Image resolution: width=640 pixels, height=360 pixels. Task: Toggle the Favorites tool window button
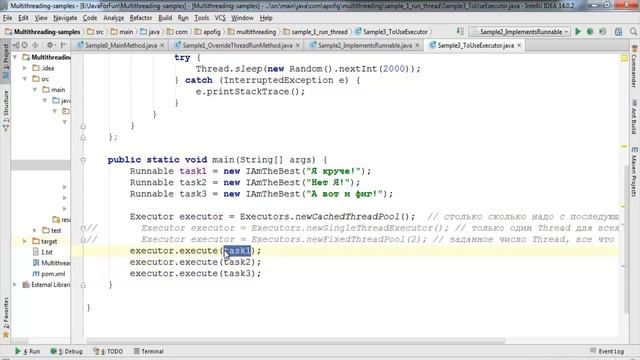click(6, 318)
